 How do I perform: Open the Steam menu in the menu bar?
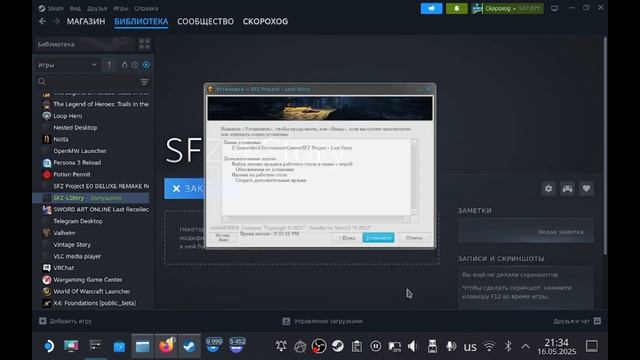click(51, 8)
